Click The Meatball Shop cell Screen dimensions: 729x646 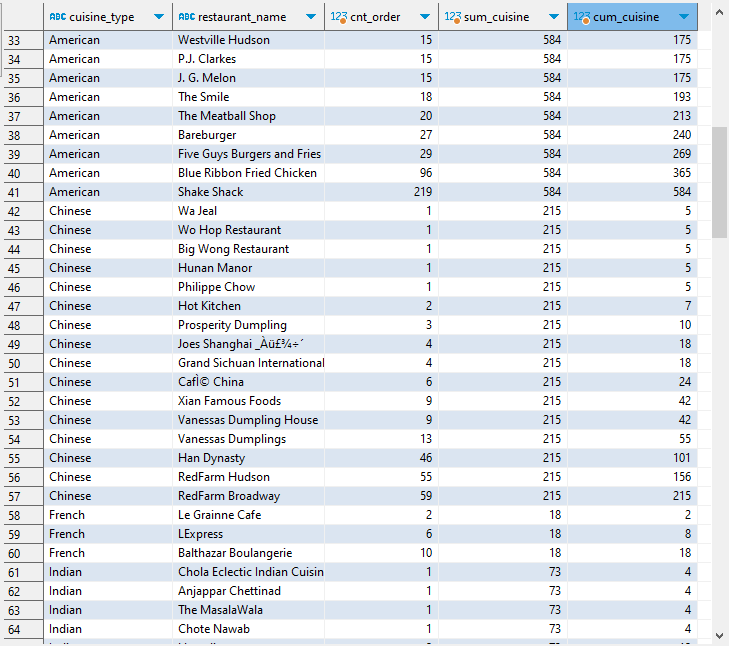(248, 116)
